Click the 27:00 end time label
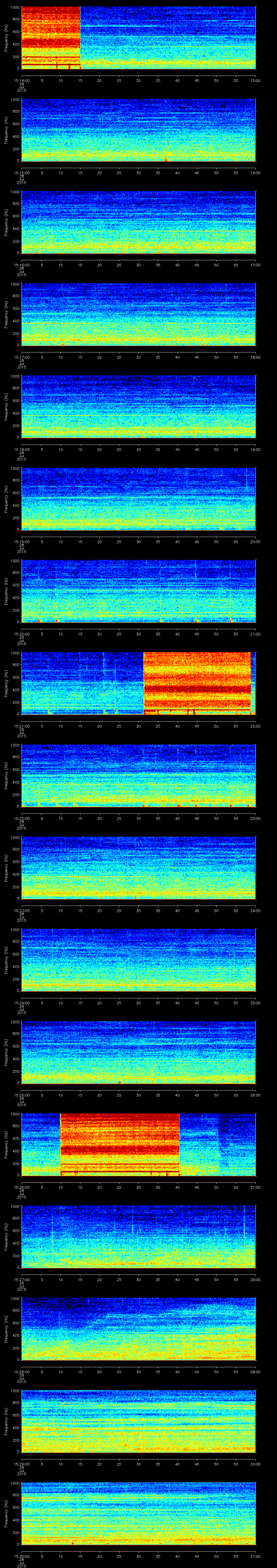Screen dimensions: 277x1568 pyautogui.click(x=255, y=1187)
